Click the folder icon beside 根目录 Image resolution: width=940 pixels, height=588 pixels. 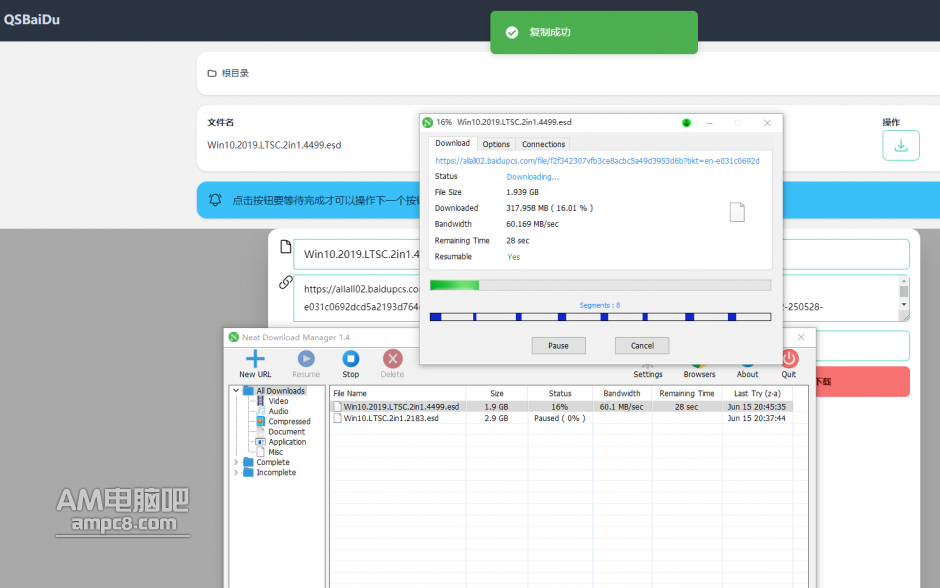click(x=212, y=73)
